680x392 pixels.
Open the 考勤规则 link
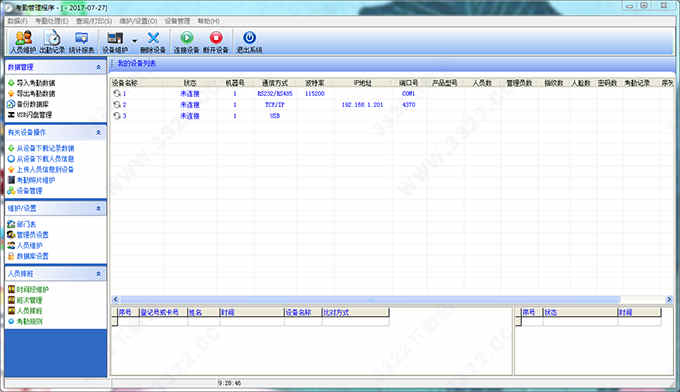pos(29,321)
